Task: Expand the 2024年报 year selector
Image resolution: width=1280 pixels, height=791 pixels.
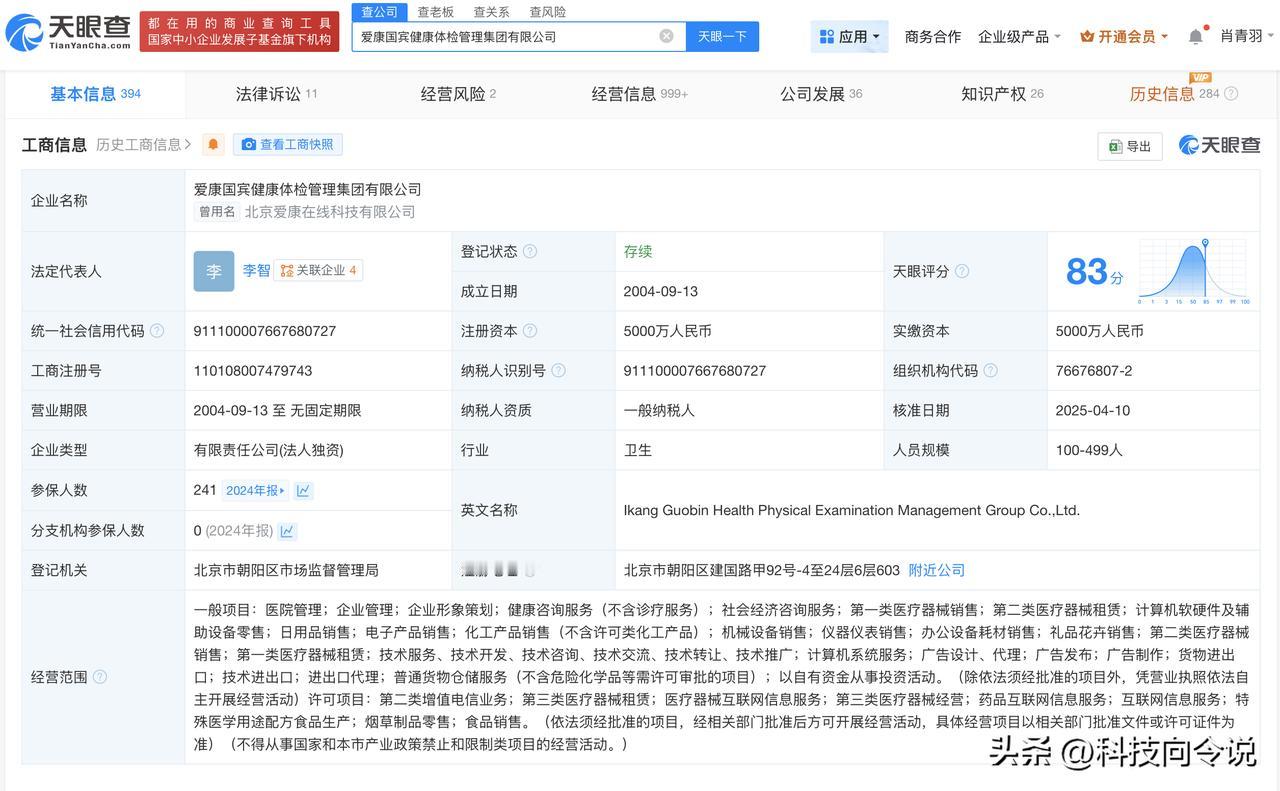Action: point(256,490)
